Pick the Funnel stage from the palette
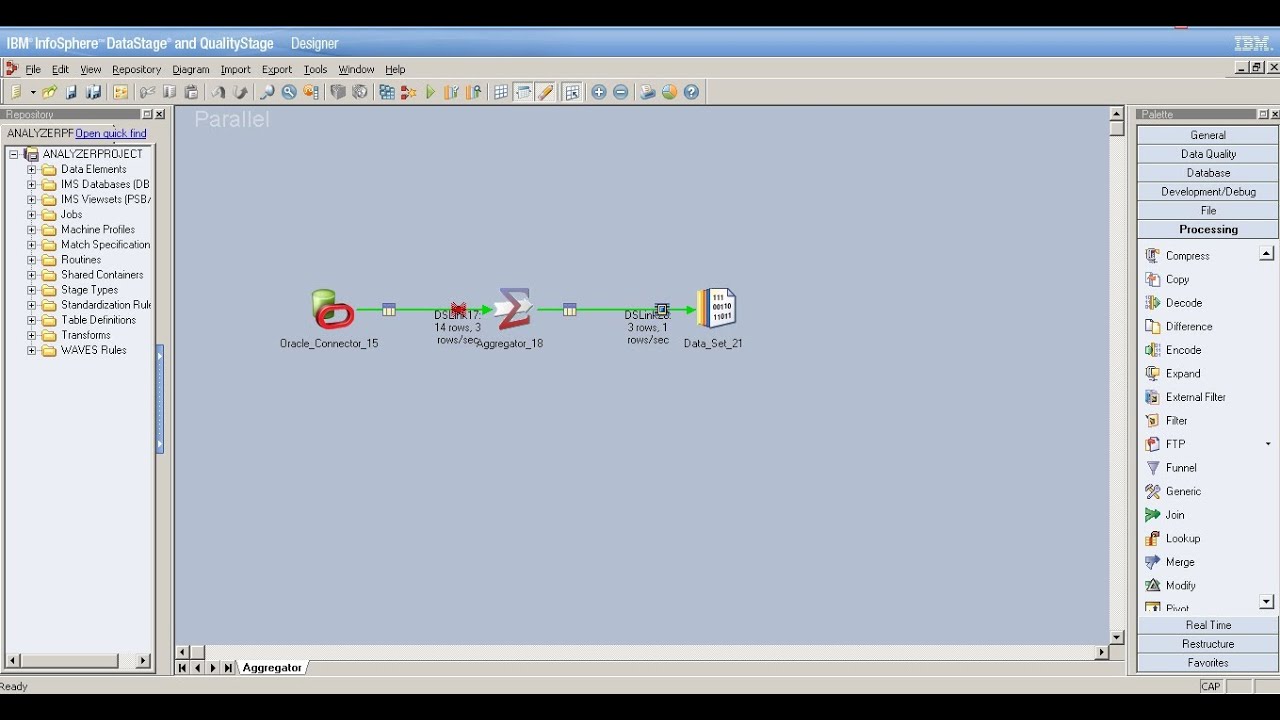 pos(1171,468)
